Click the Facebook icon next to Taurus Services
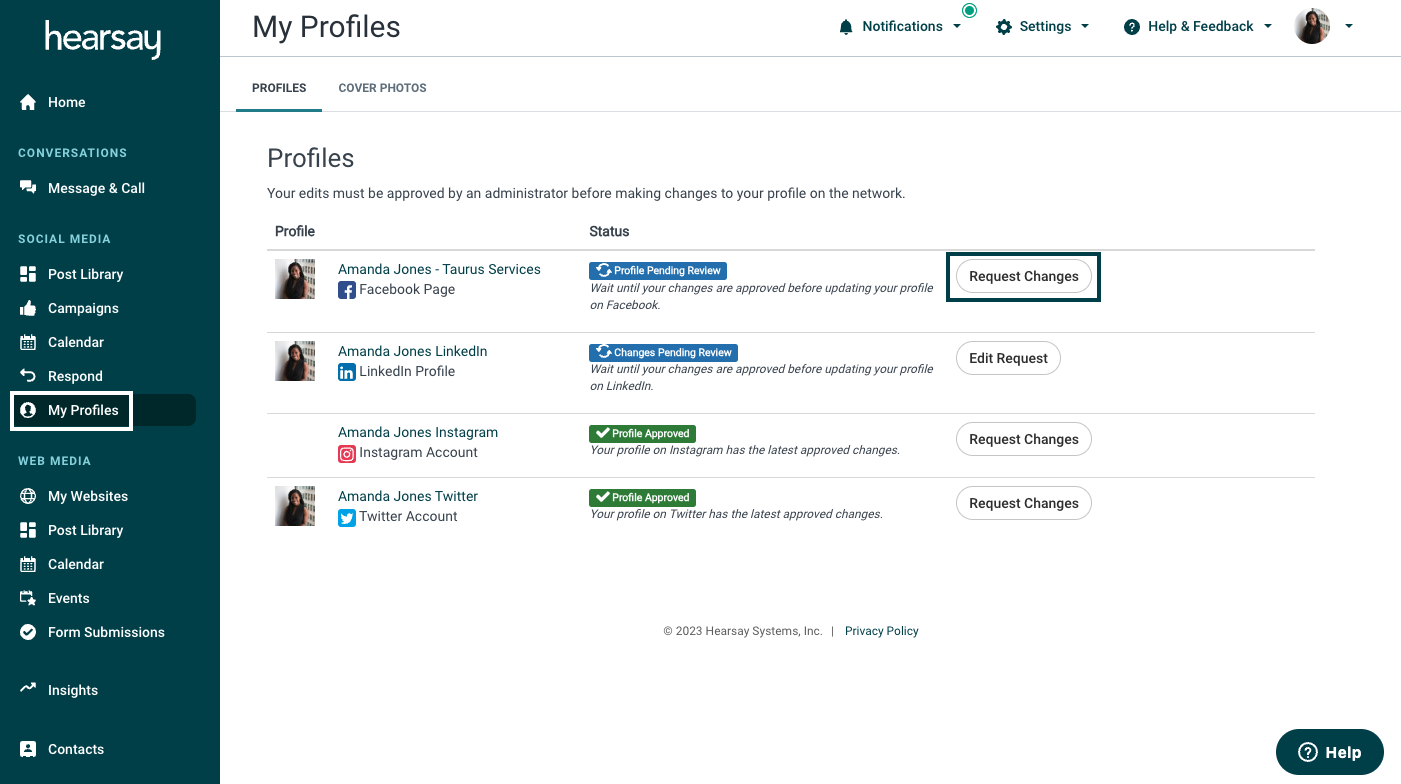This screenshot has width=1401, height=784. pyautogui.click(x=346, y=290)
